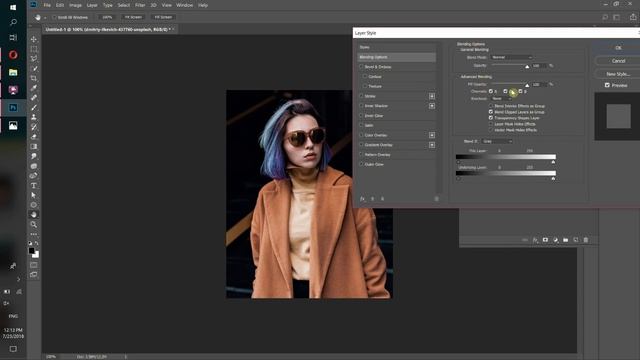Open Windows search from taskbar

coord(13,22)
